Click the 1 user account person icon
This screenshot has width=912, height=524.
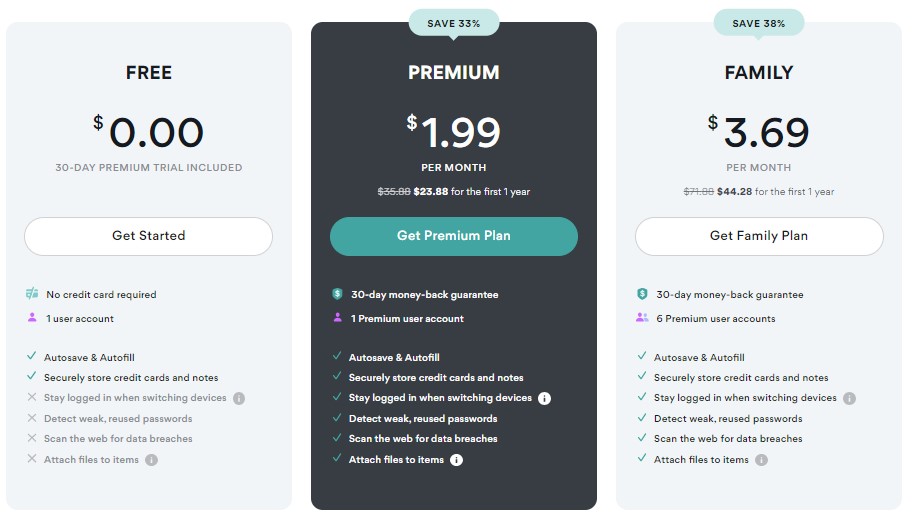32,318
